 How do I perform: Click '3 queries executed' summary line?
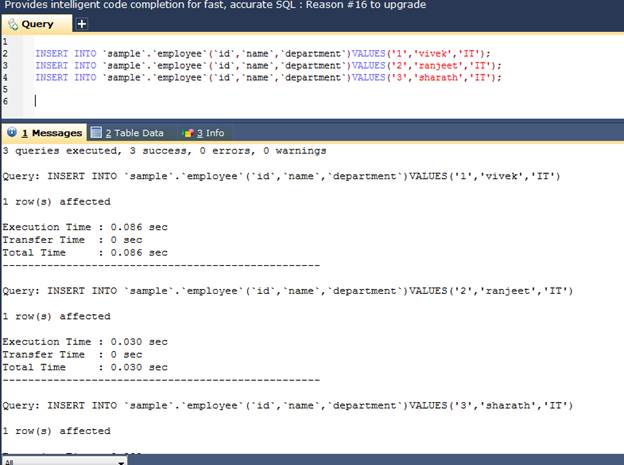(x=164, y=151)
